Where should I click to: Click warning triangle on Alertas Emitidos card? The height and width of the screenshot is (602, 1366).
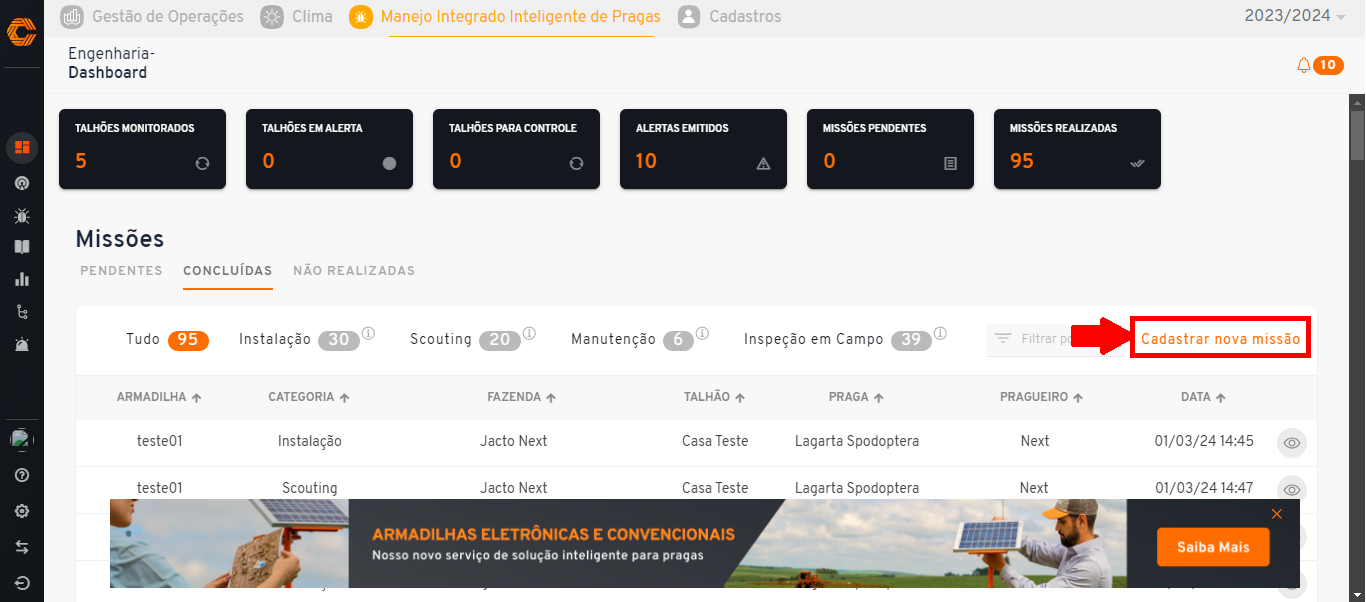tap(763, 164)
